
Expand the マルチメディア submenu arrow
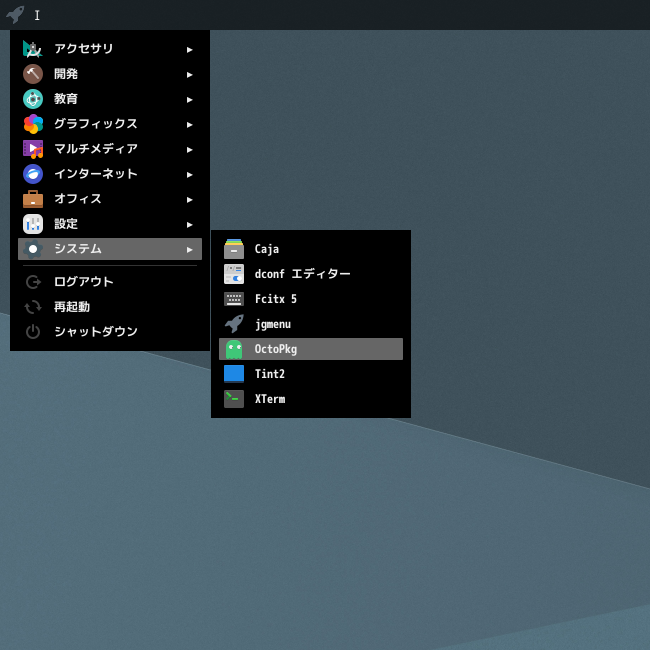pyautogui.click(x=189, y=149)
